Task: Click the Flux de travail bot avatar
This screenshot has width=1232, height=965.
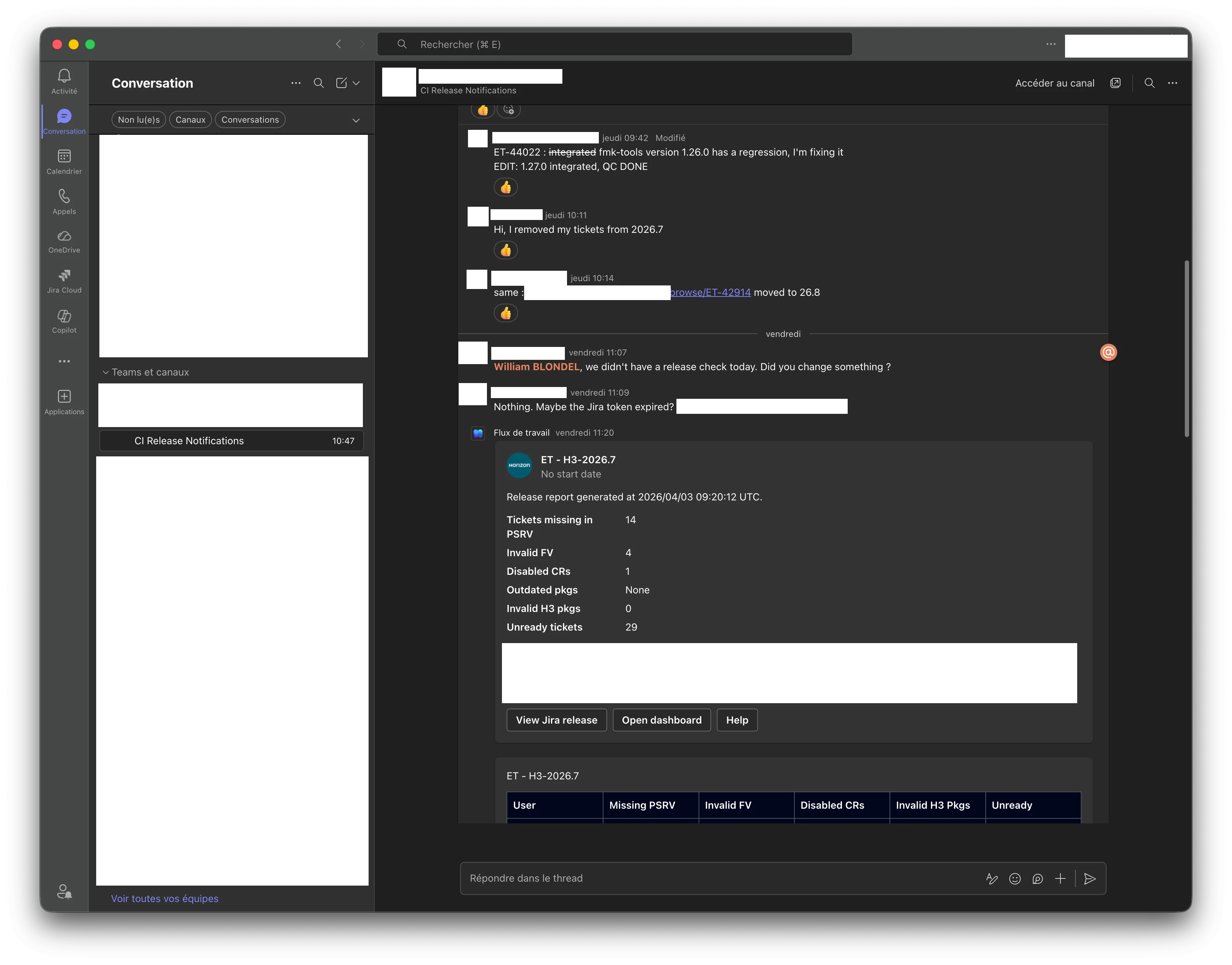Action: (478, 433)
